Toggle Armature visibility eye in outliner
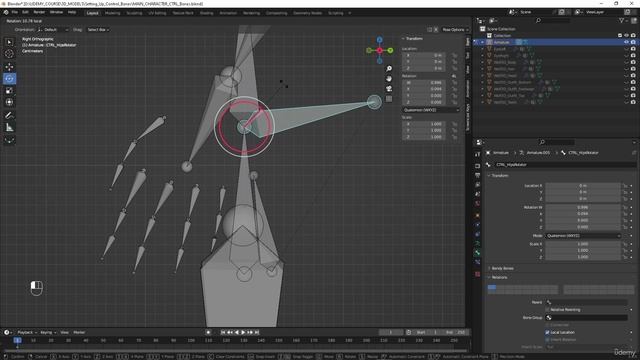 (626, 42)
